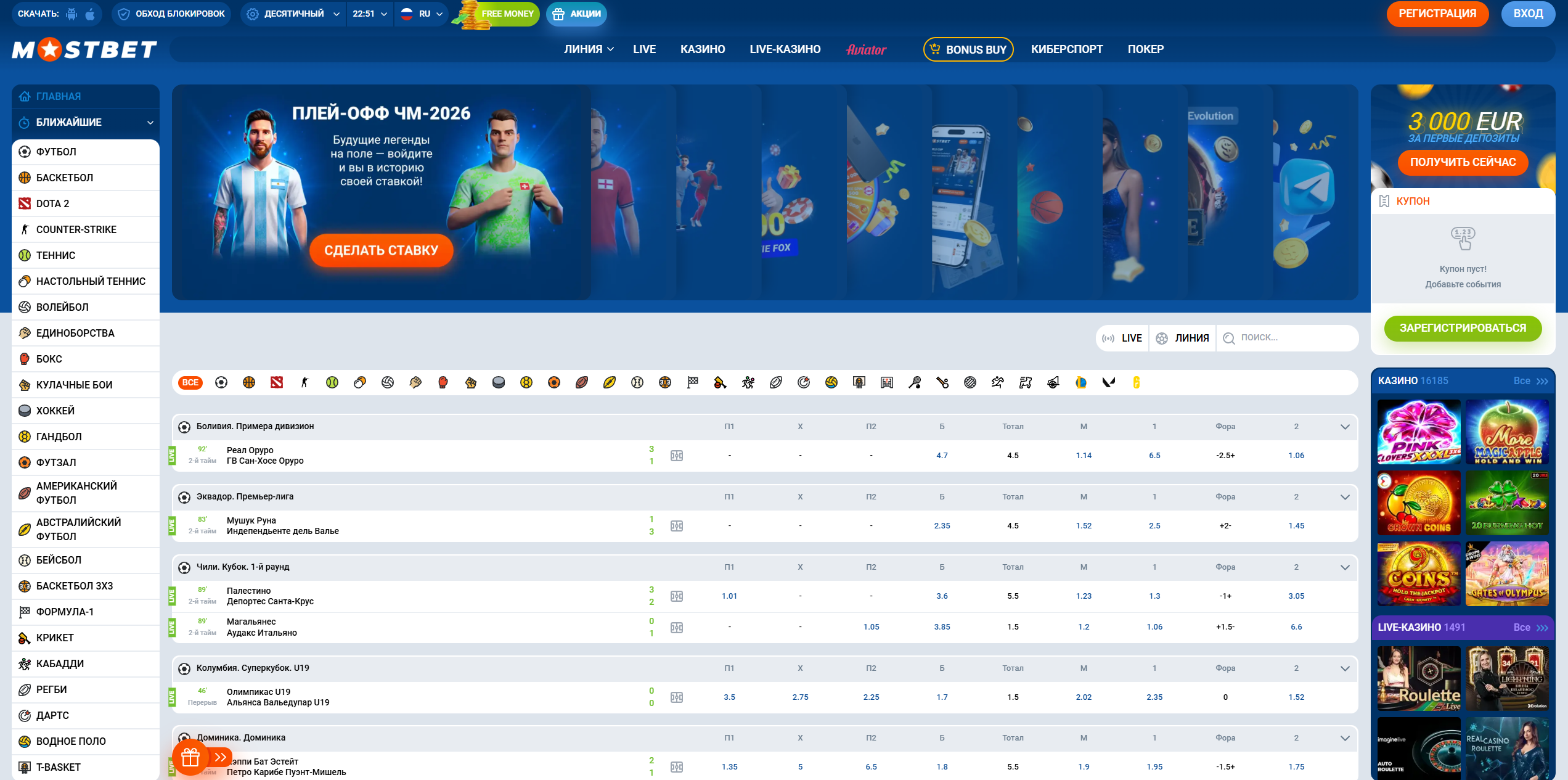Click the green Зарегистрироваться button
This screenshot has height=780, width=1568.
(1463, 328)
